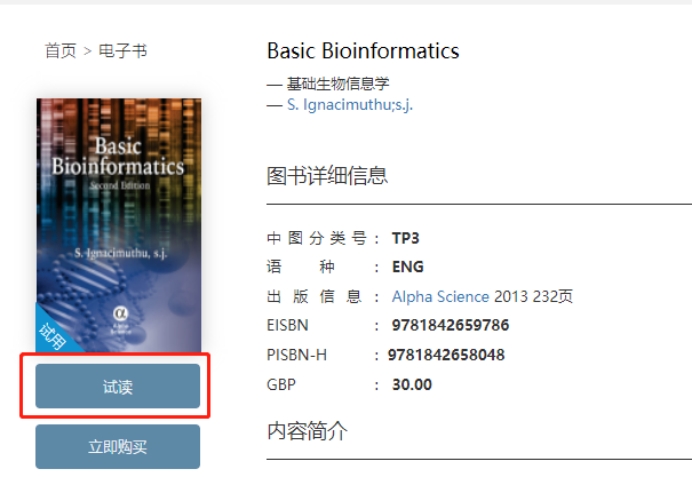Image resolution: width=692 pixels, height=477 pixels.
Task: Click the 首页 breadcrumb link
Action: coord(60,51)
